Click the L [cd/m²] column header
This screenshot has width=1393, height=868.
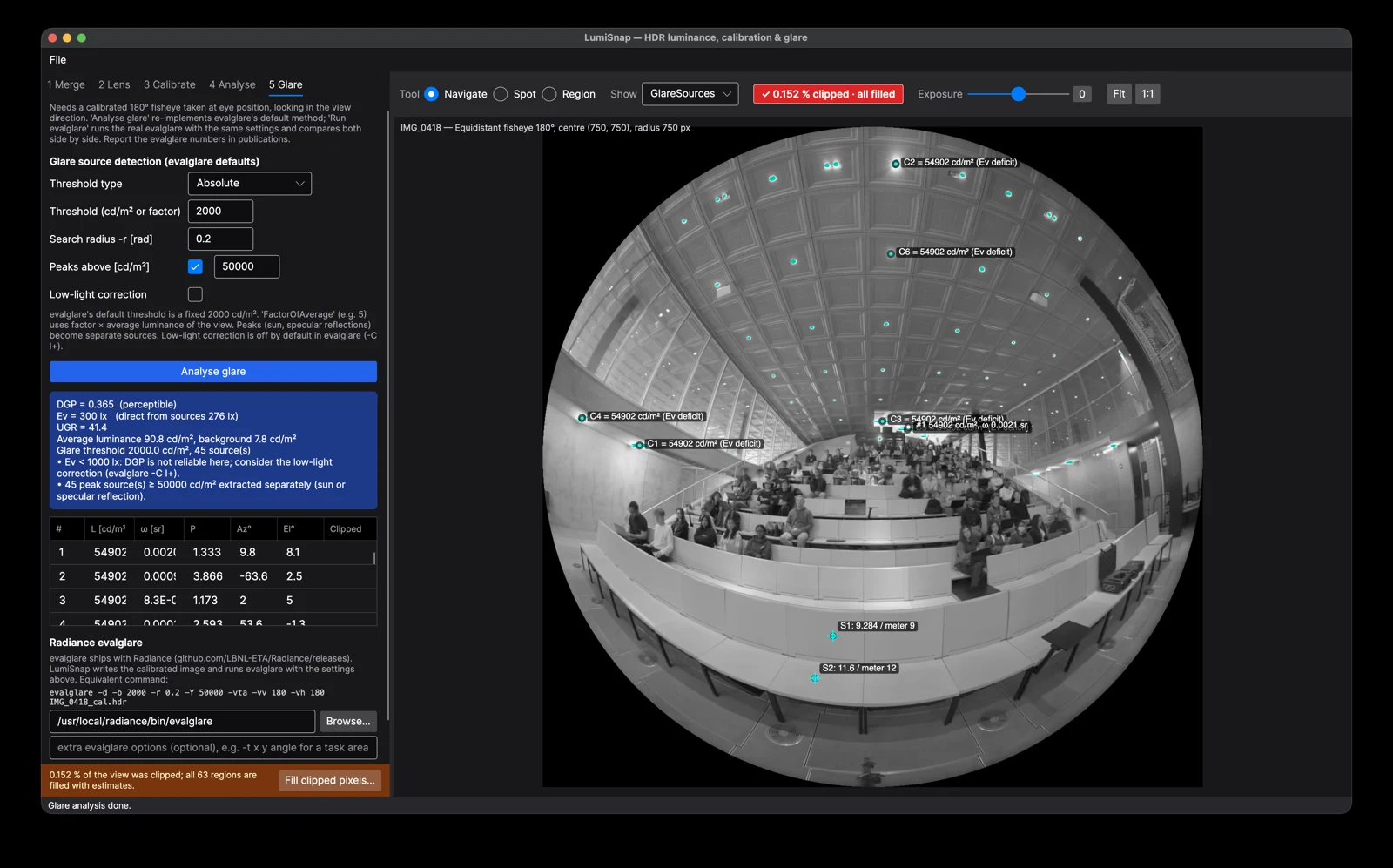tap(108, 529)
